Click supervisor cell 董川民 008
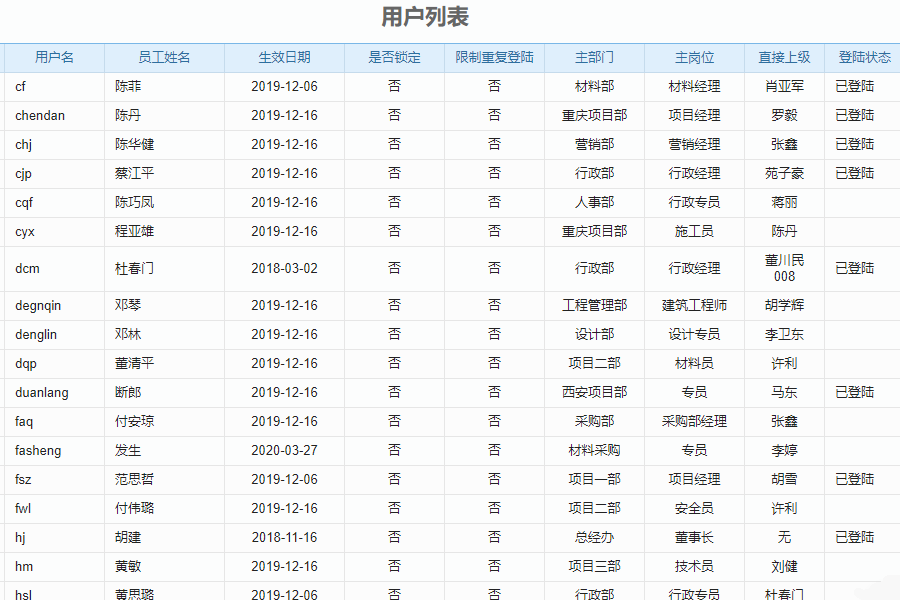The image size is (900, 600). 784,269
